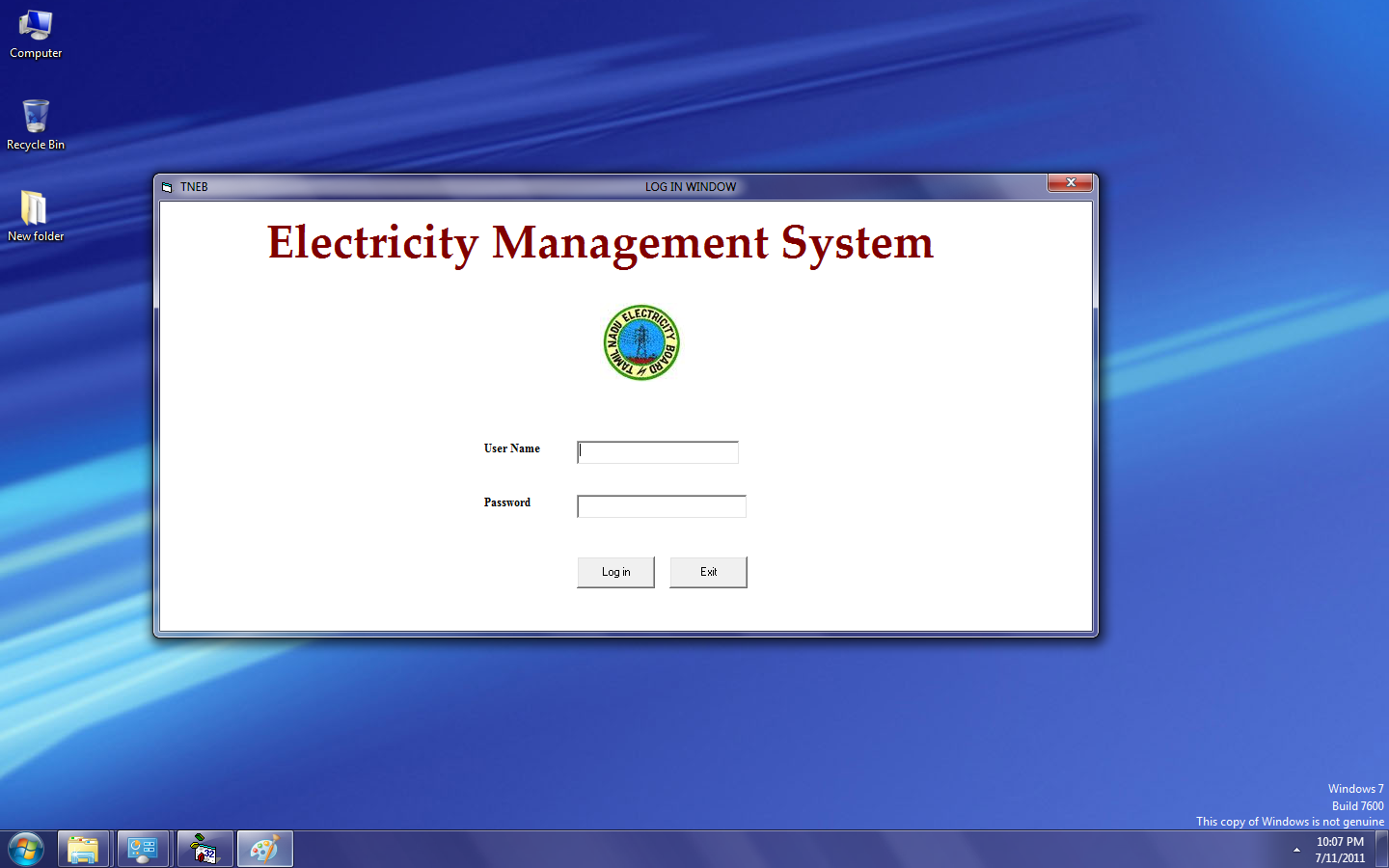This screenshot has height=868, width=1389.
Task: Show hidden system tray icons arrow
Action: 1296,850
